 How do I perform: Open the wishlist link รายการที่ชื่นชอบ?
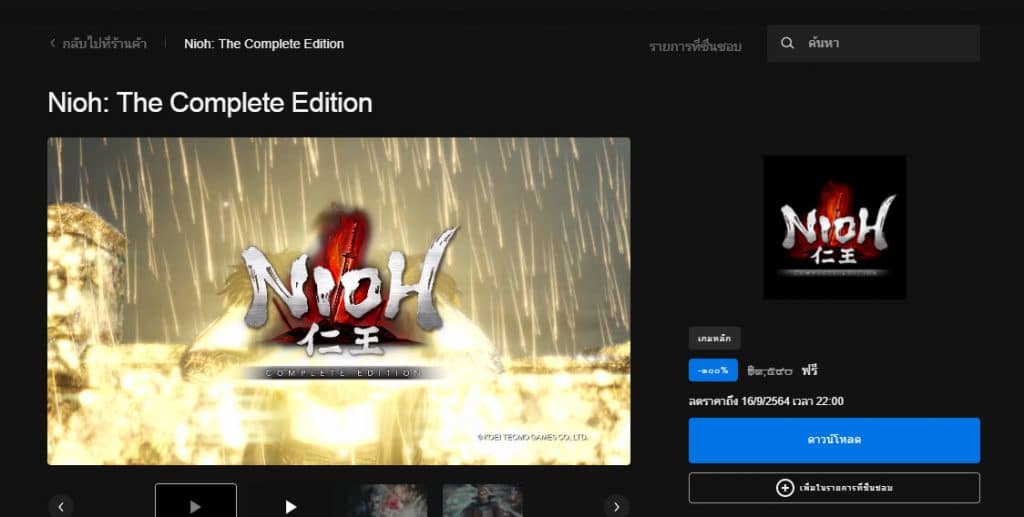pyautogui.click(x=695, y=46)
